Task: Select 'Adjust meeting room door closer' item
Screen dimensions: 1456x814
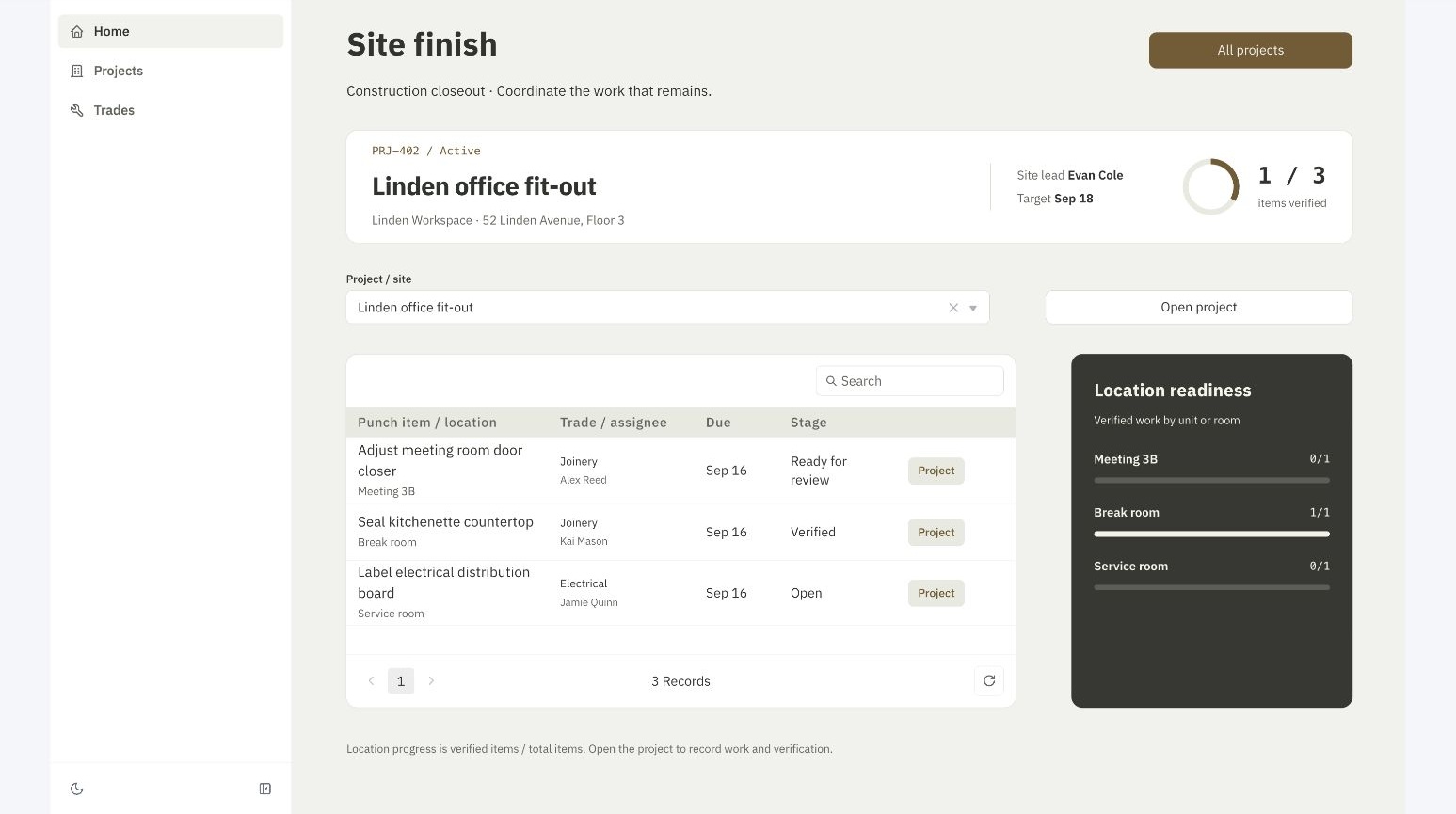Action: 440,460
